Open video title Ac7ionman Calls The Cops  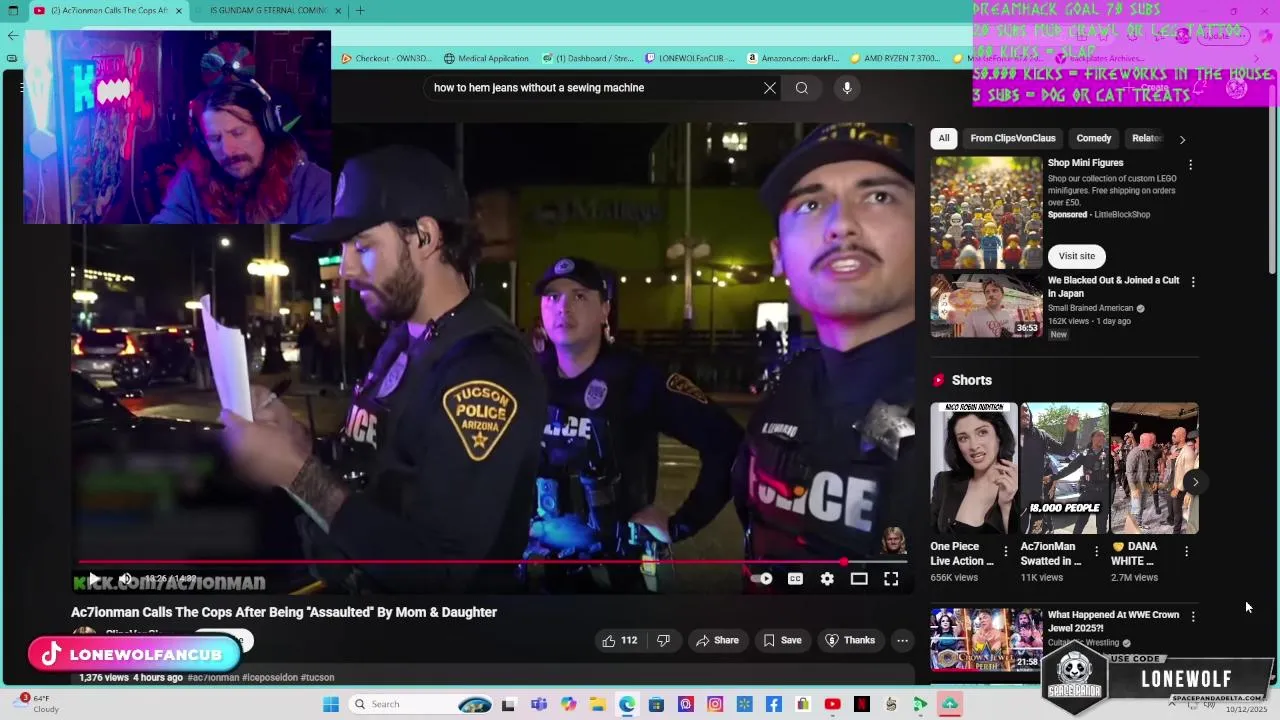[284, 612]
